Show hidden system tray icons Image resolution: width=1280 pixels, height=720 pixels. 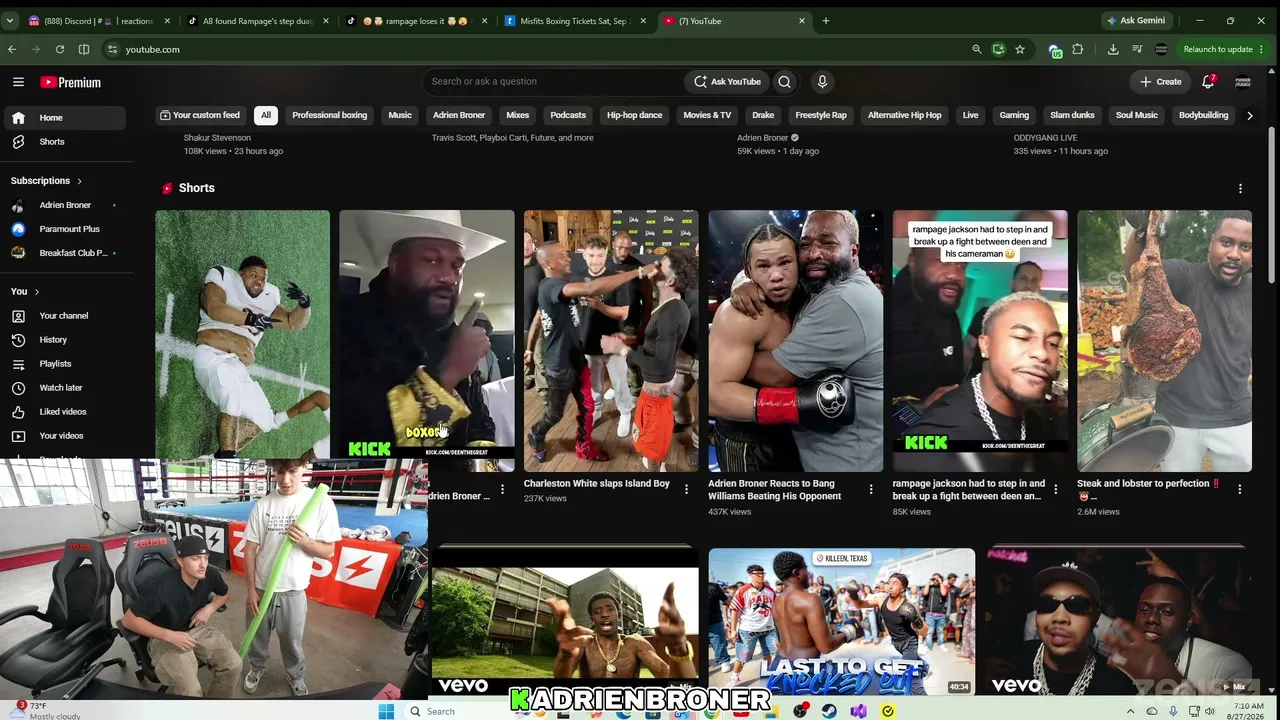click(1131, 711)
